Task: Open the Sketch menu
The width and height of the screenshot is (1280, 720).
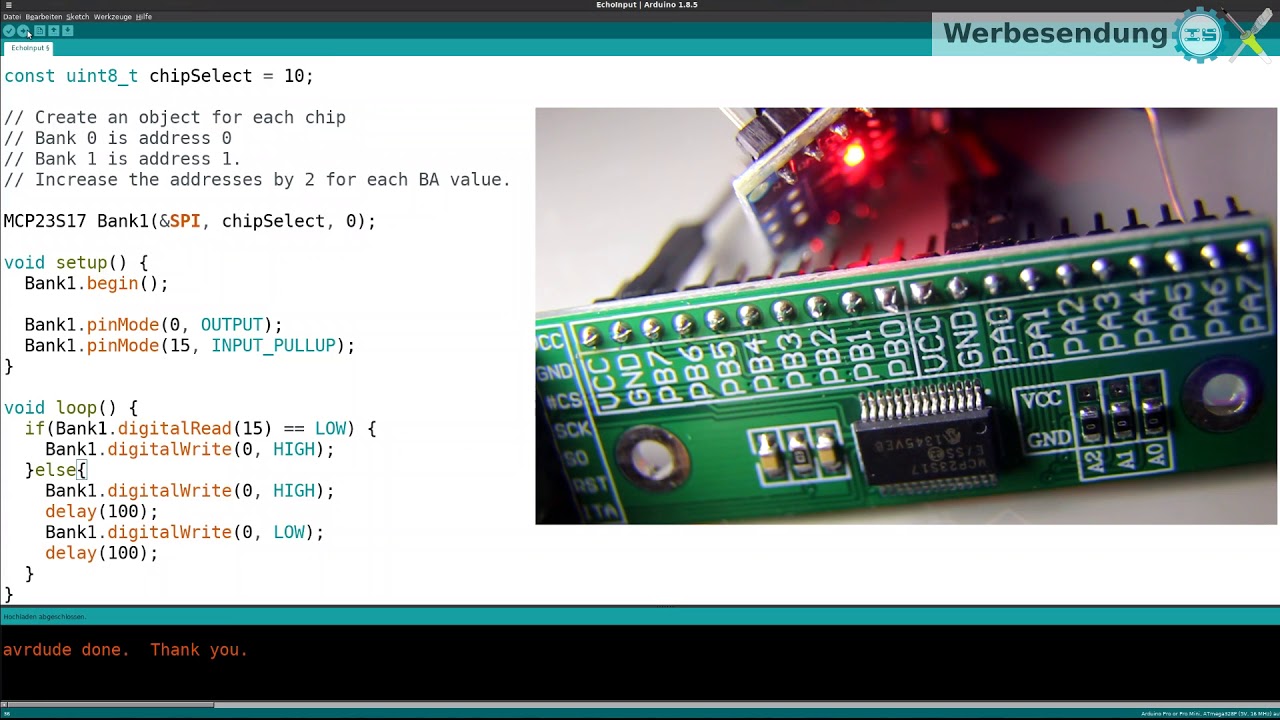Action: tap(77, 17)
